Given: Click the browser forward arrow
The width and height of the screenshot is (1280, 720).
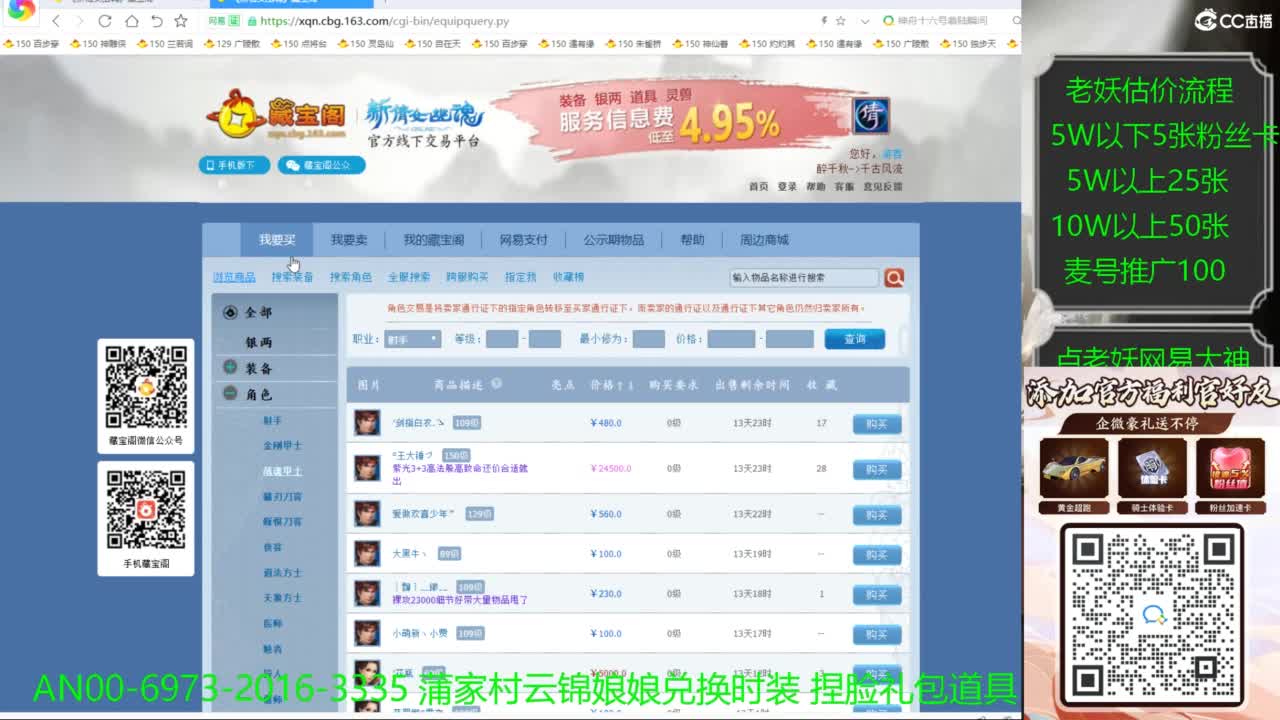Looking at the screenshot, I should coord(79,21).
